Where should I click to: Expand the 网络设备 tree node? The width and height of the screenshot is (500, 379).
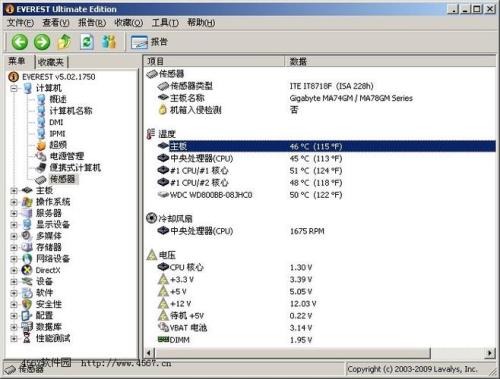click(x=14, y=259)
